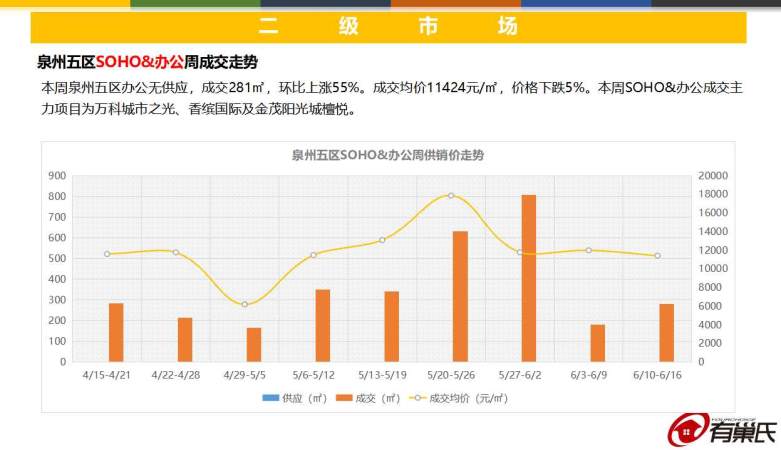Screen dimensions: 781x450
Task: Click the x-axis label 5/20-5/26
Action: [x=451, y=375]
